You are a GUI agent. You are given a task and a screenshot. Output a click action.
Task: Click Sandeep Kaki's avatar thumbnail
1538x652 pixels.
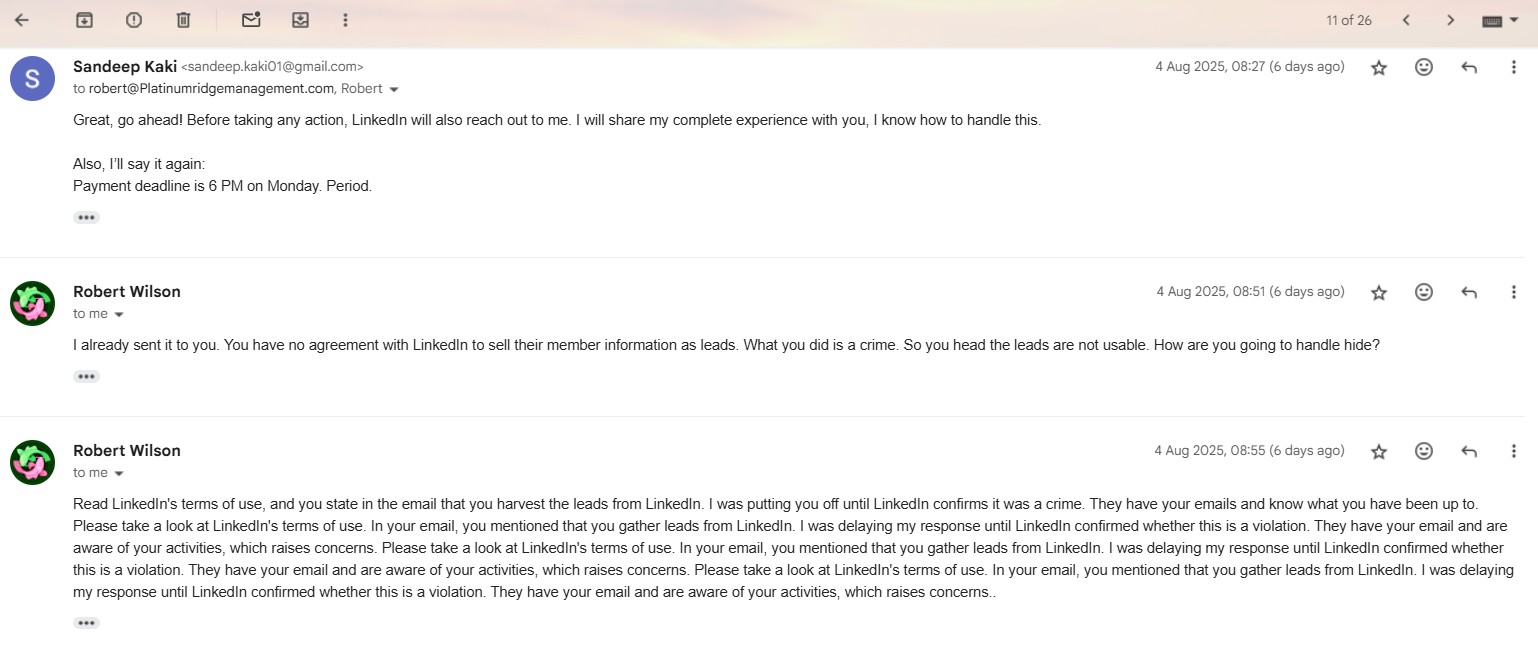pyautogui.click(x=32, y=78)
